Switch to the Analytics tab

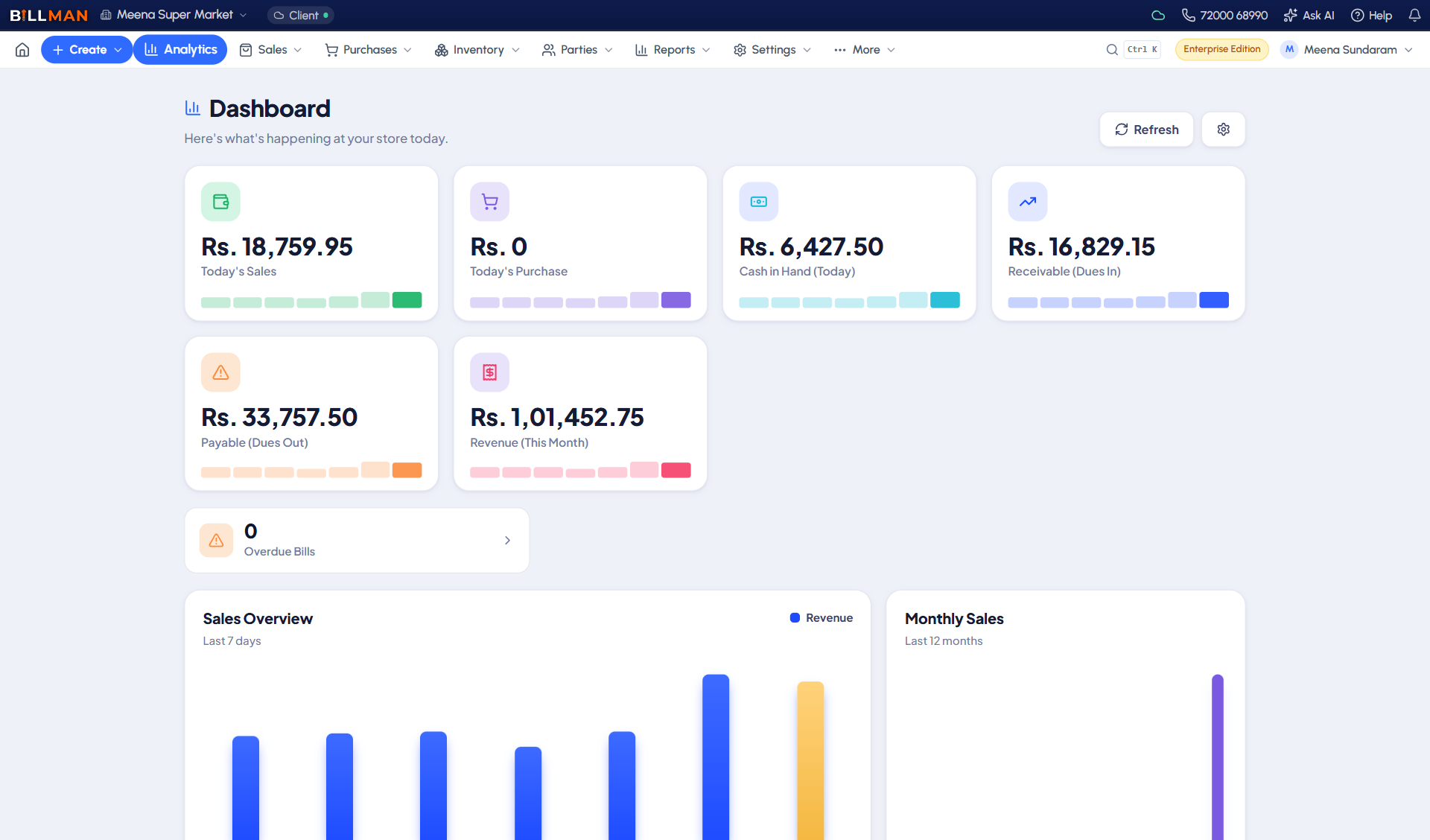[x=180, y=50]
